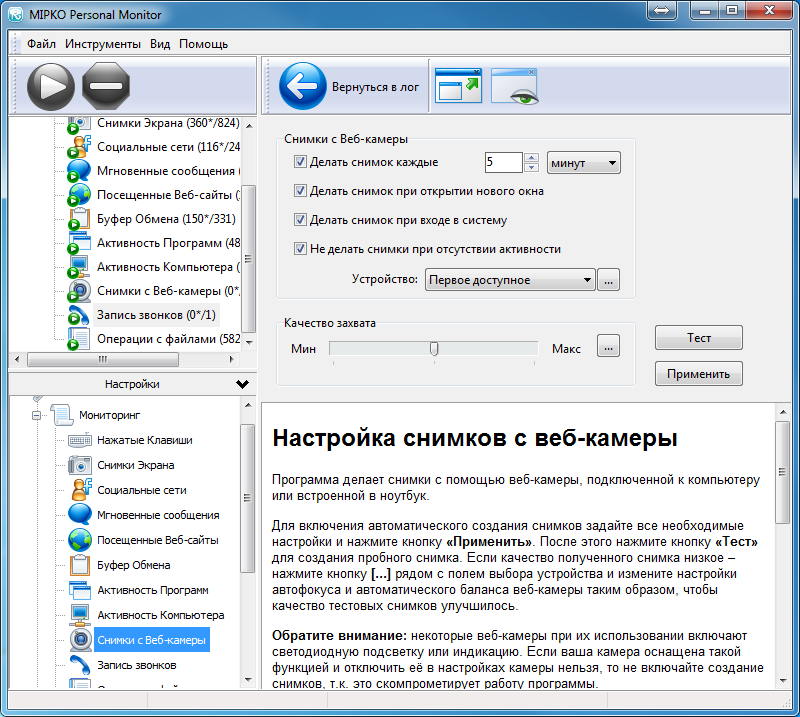This screenshot has height=717, width=800.
Task: Click scroll-up arrow of upper log tree
Action: pyautogui.click(x=249, y=126)
